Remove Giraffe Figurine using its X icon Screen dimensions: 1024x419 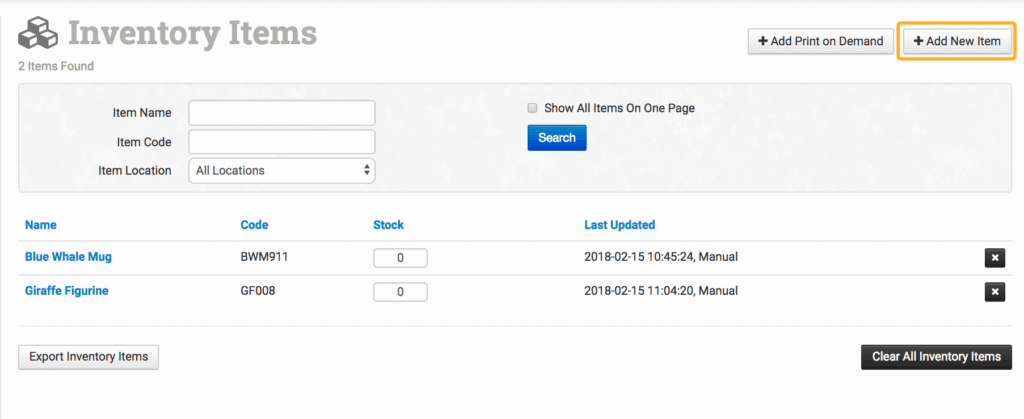tap(994, 292)
